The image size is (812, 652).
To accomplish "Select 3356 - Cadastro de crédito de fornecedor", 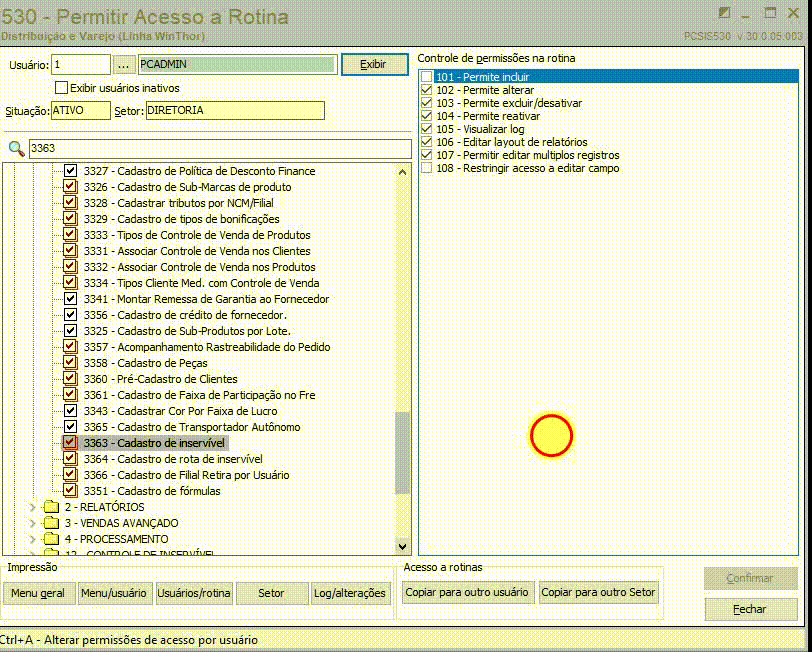I will (x=185, y=315).
